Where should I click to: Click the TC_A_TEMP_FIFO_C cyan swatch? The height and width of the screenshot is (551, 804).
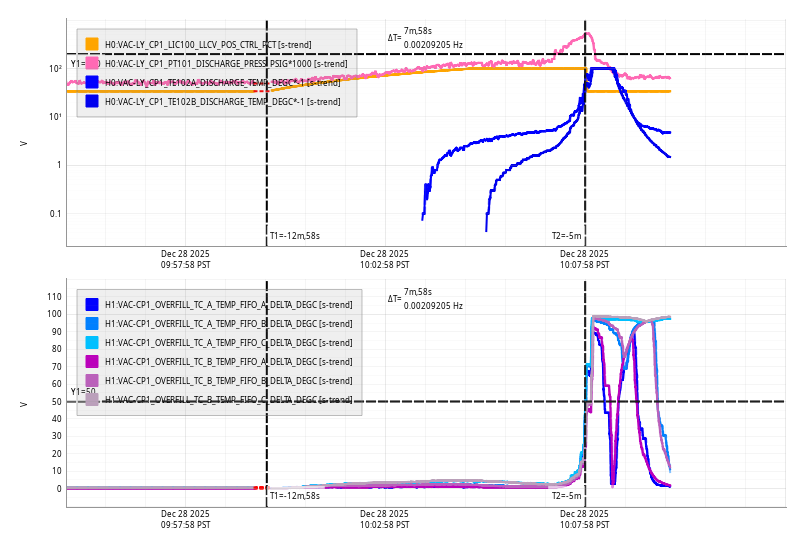pyautogui.click(x=92, y=342)
